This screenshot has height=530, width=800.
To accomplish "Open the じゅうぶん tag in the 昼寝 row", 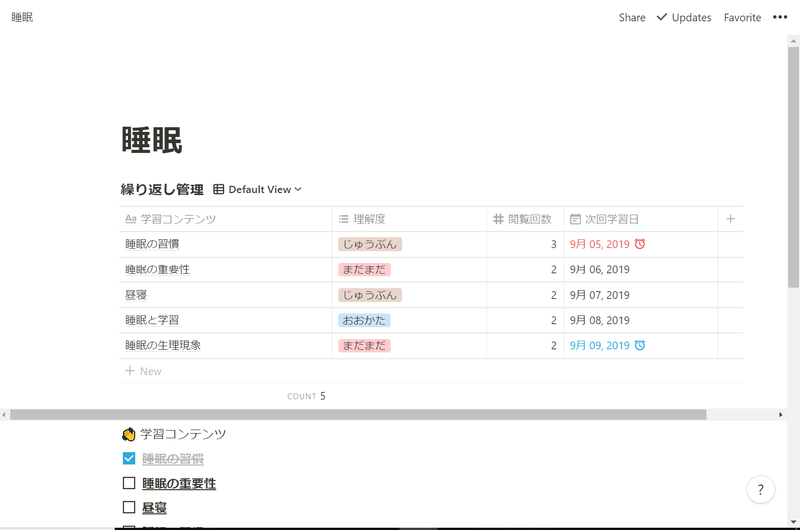I will click(370, 295).
